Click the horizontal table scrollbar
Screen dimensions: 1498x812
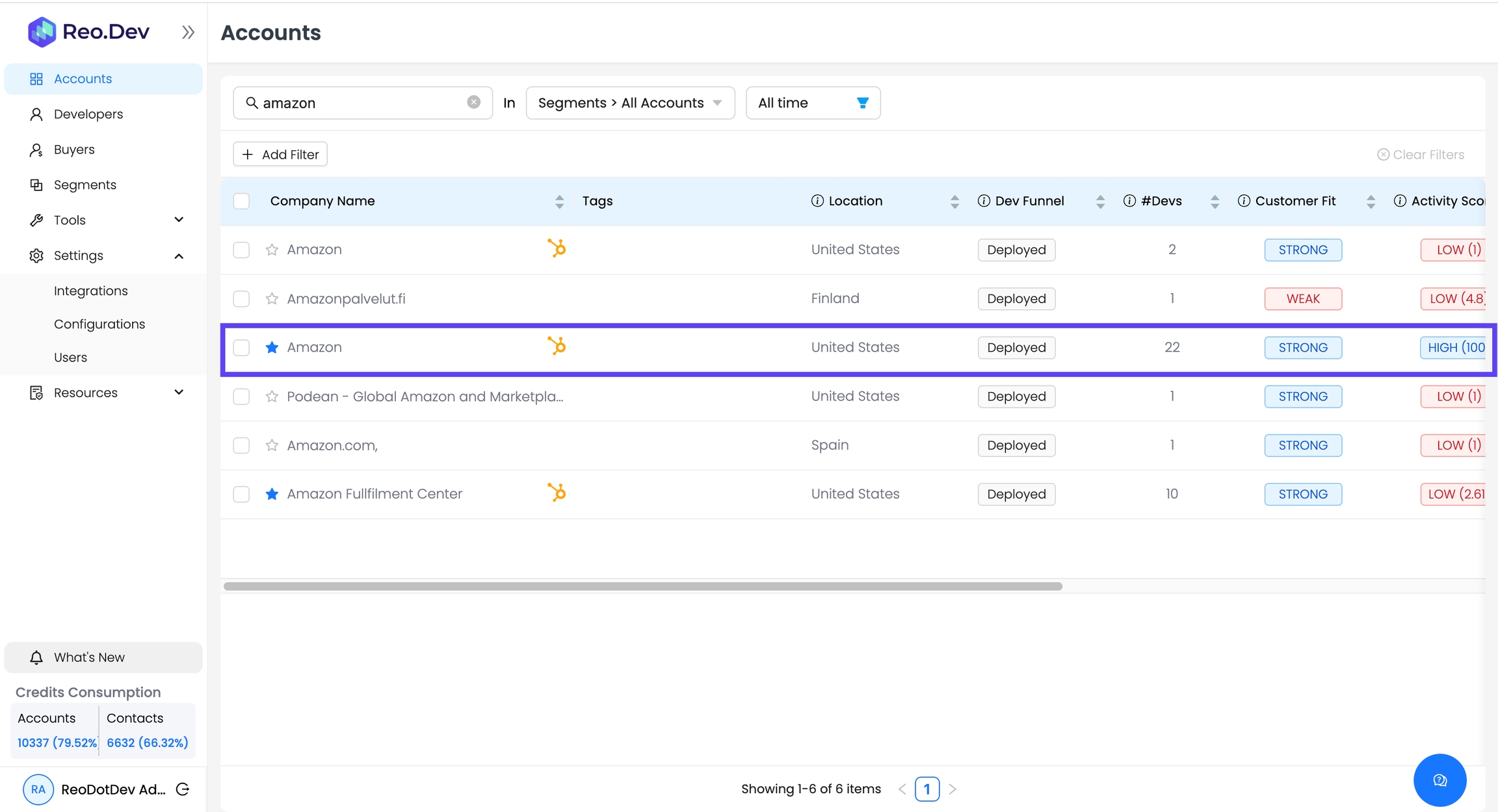pyautogui.click(x=642, y=586)
